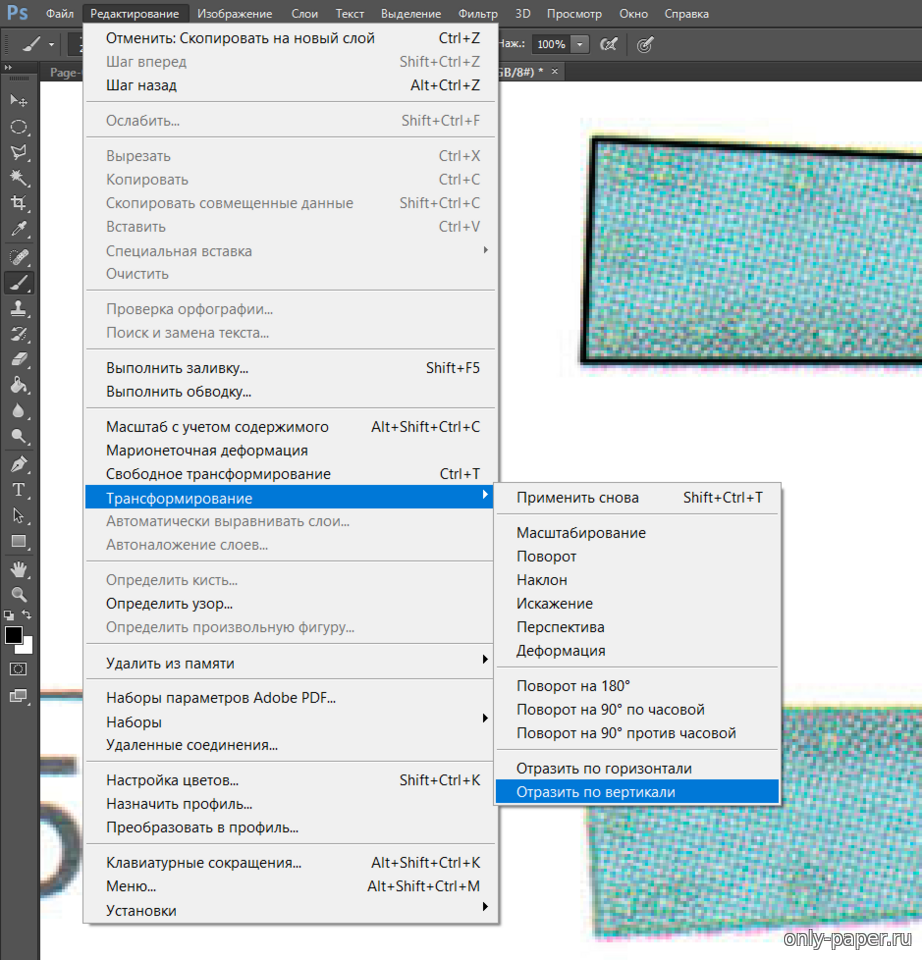Image resolution: width=922 pixels, height=960 pixels.
Task: Activate the Eyedropper tool
Action: point(18,230)
